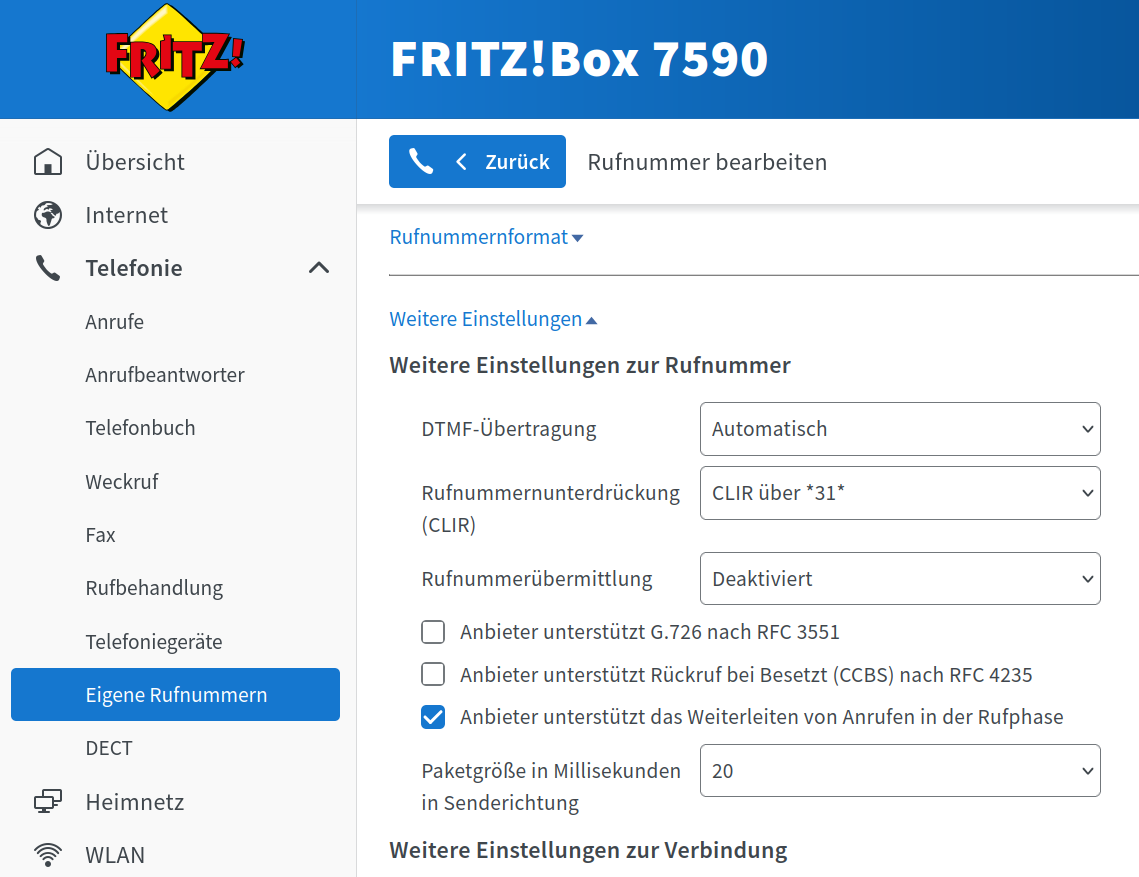Select Eigene Rufnummern entry
The image size is (1139, 877).
click(175, 695)
